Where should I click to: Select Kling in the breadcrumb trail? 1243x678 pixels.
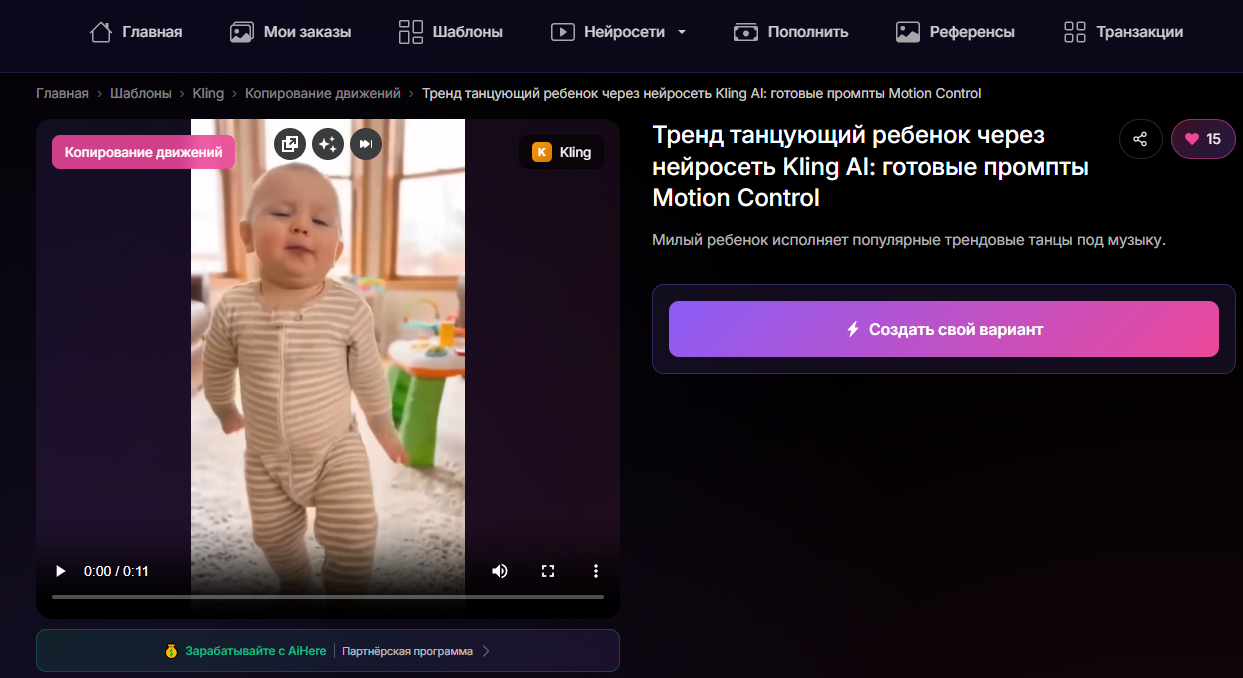click(x=207, y=93)
